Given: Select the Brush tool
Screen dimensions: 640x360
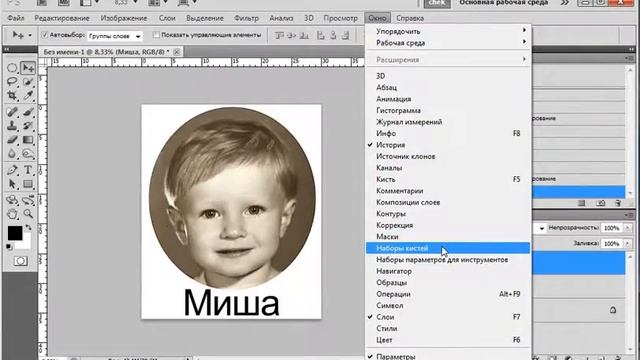Looking at the screenshot, I should (x=28, y=112).
